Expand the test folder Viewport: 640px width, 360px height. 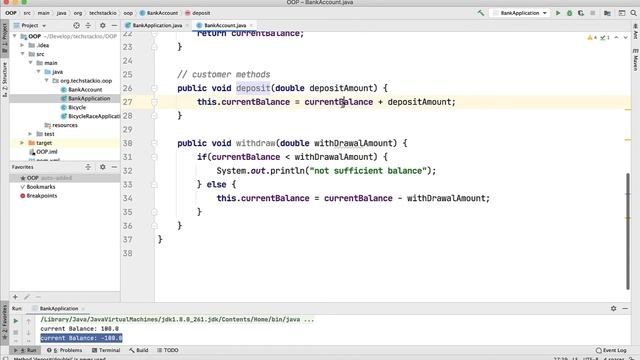coord(30,134)
